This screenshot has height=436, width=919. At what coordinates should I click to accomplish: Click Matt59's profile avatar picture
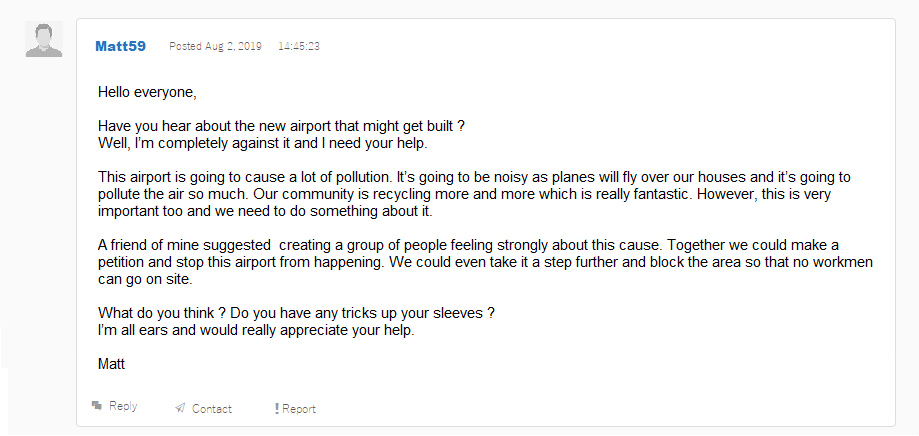pyautogui.click(x=44, y=39)
